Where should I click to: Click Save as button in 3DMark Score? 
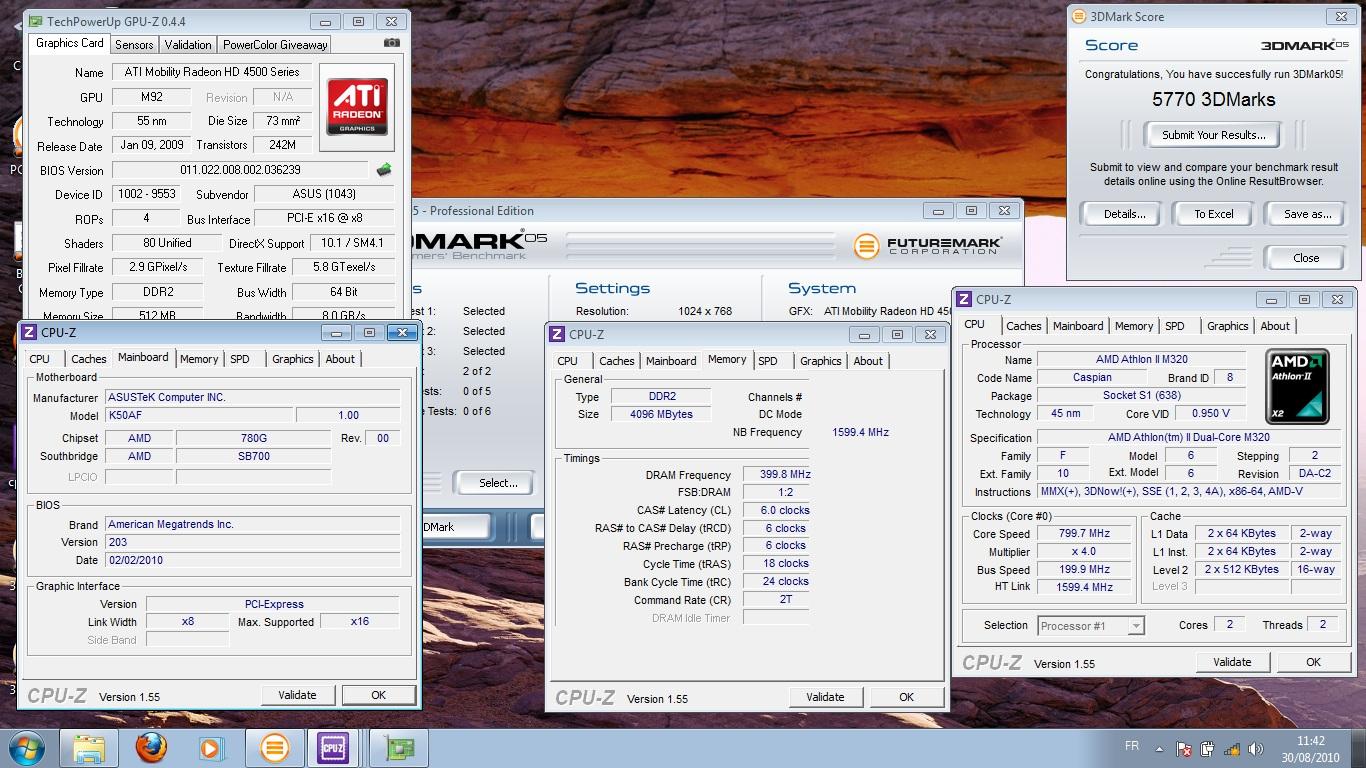point(1307,214)
